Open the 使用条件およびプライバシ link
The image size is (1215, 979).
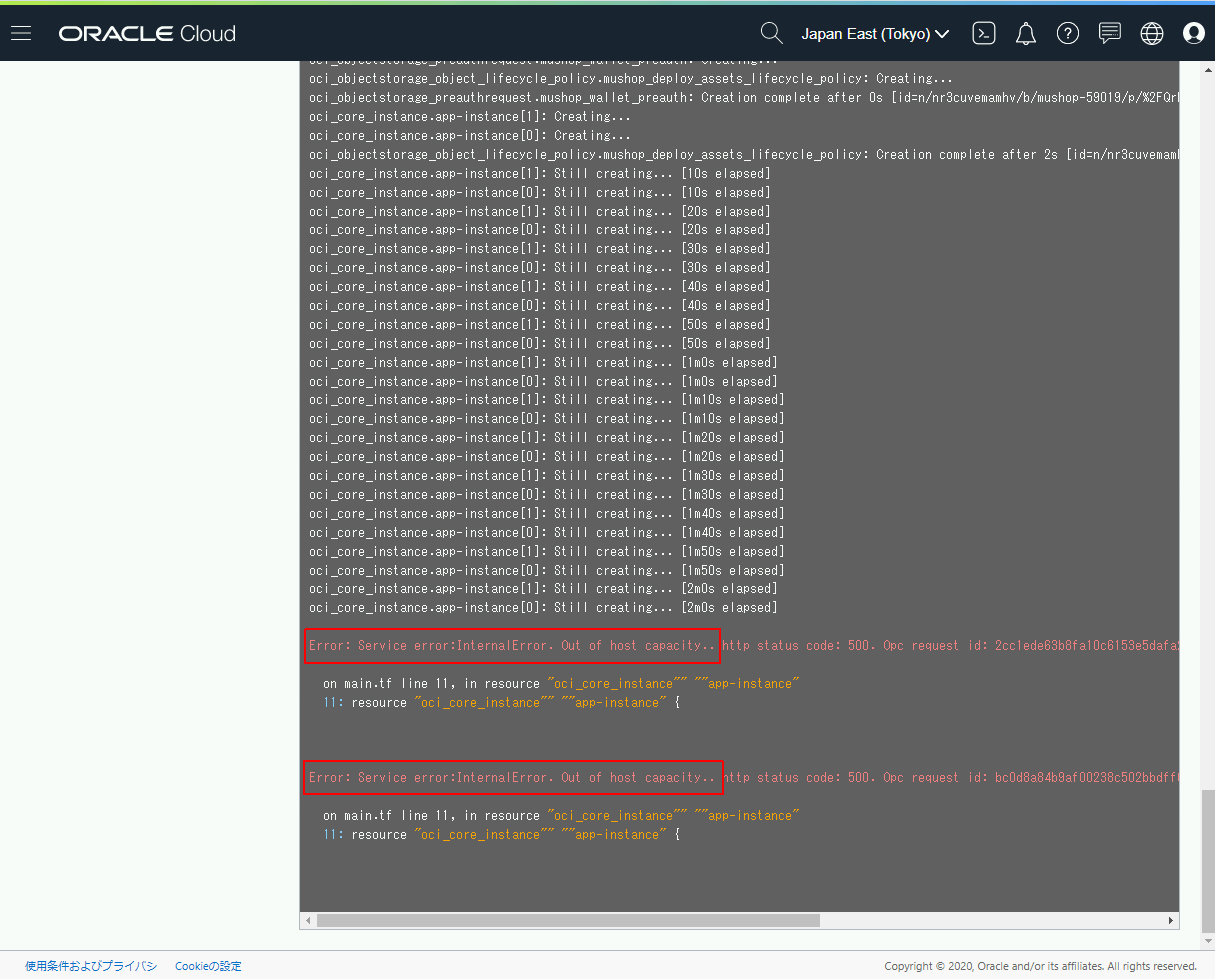[x=91, y=966]
